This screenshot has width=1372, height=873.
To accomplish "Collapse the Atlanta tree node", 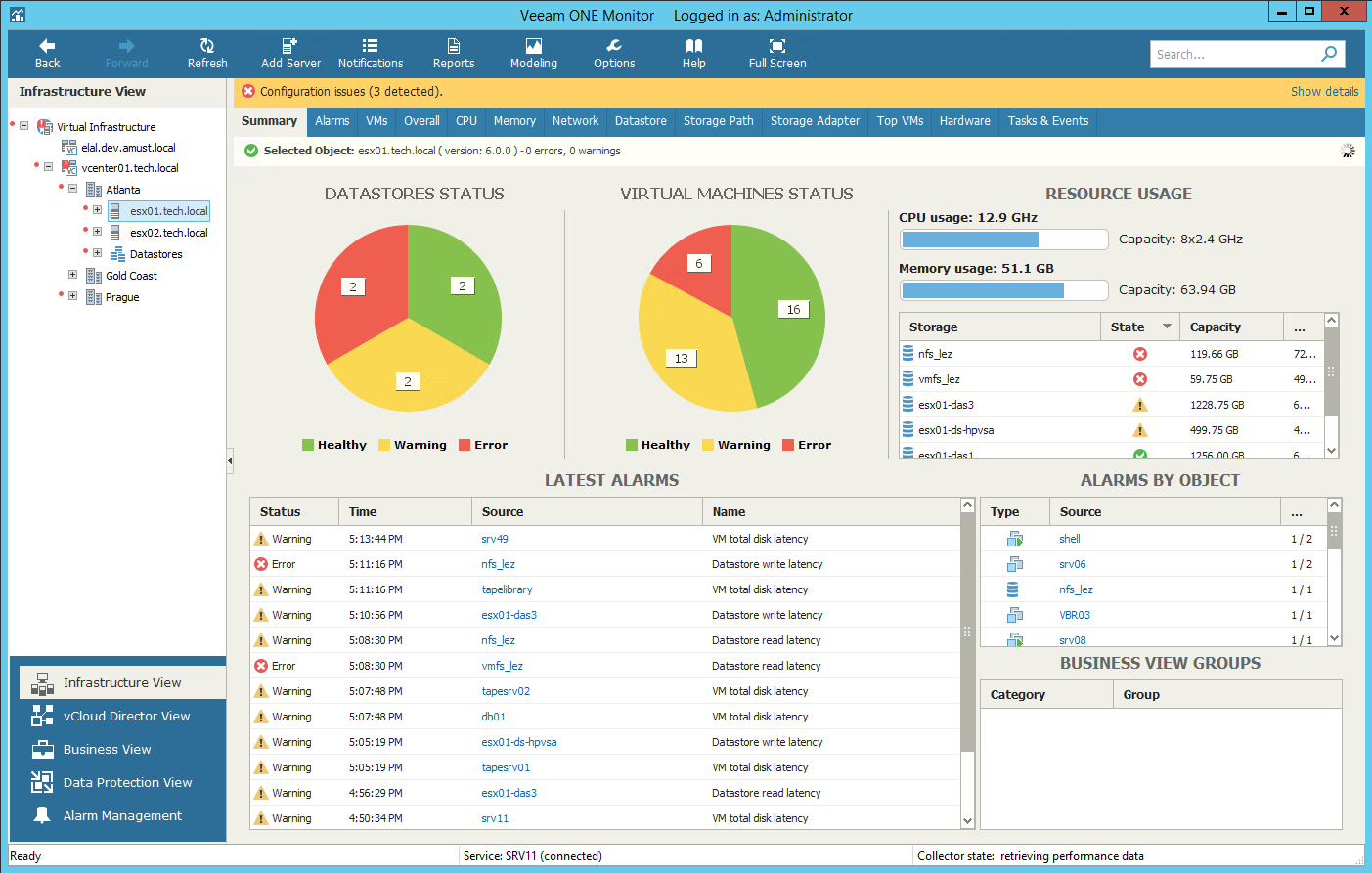I will [x=72, y=189].
